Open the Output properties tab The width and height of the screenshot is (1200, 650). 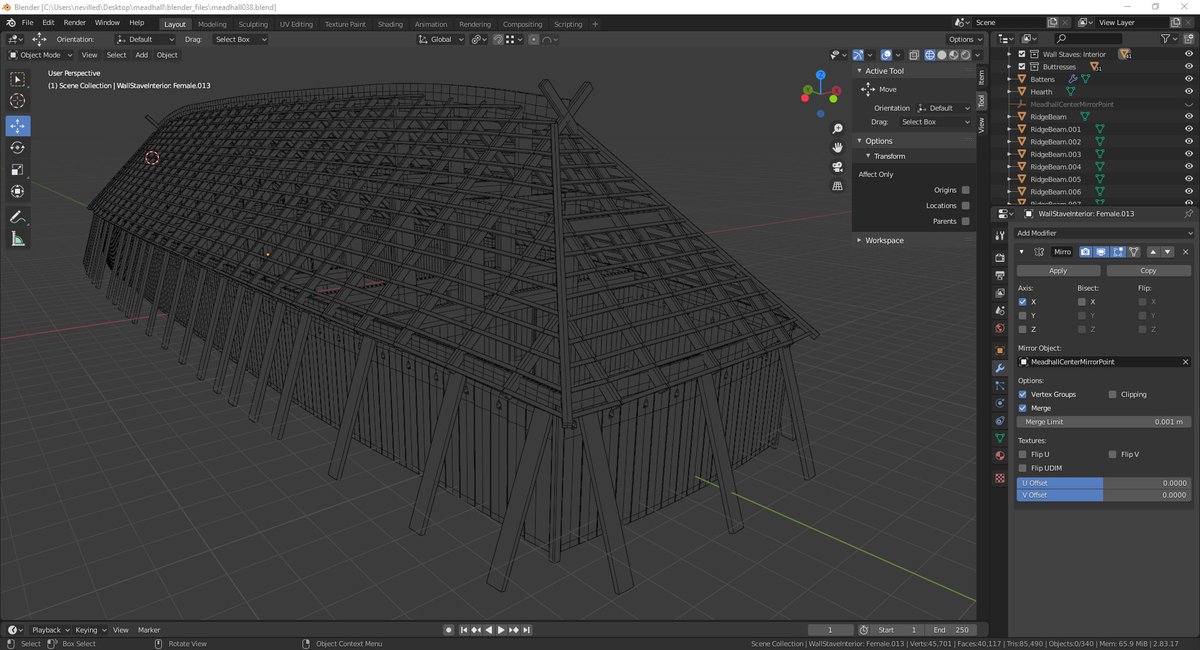pyautogui.click(x=999, y=275)
